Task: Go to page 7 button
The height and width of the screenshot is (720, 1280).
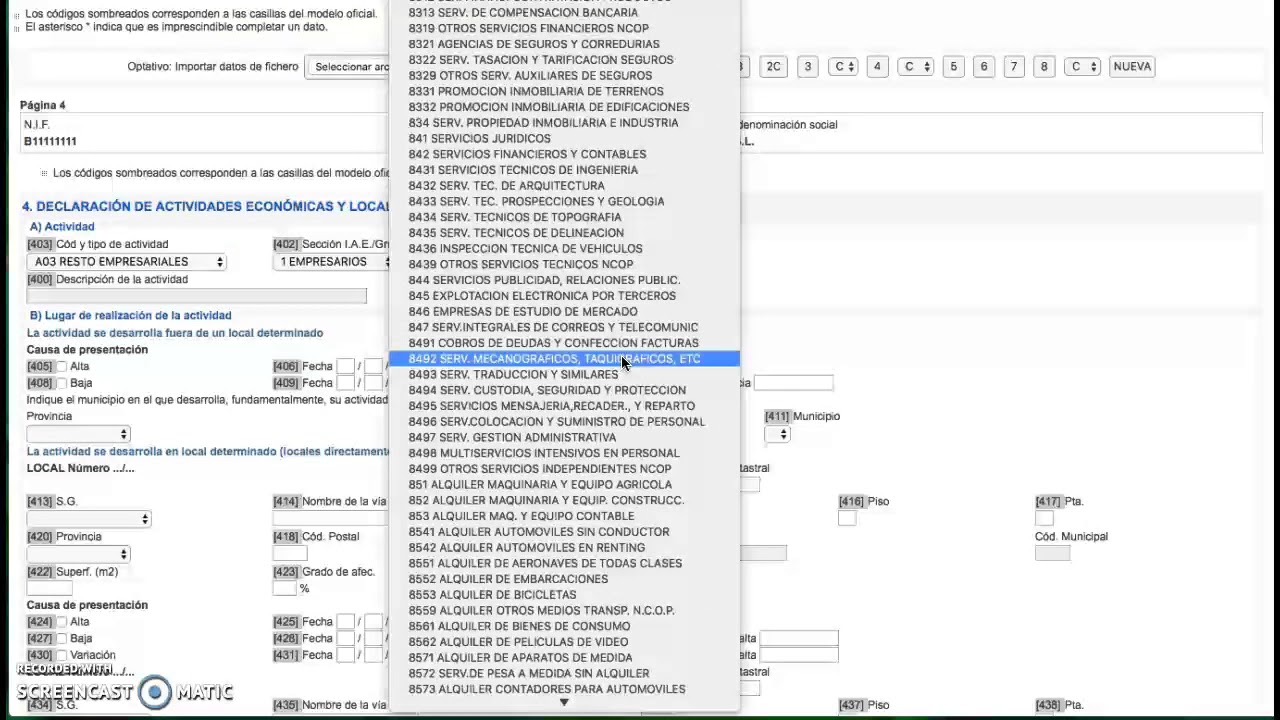Action: click(x=1014, y=67)
